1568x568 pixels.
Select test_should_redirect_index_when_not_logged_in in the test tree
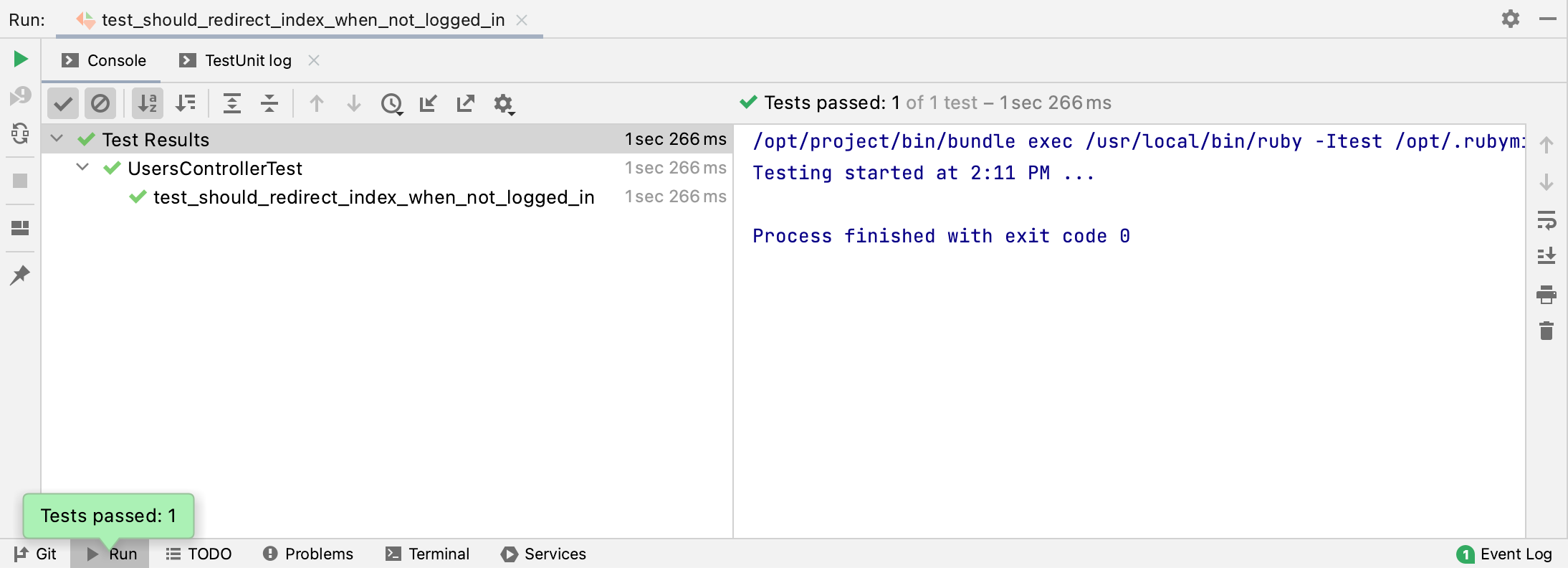373,197
